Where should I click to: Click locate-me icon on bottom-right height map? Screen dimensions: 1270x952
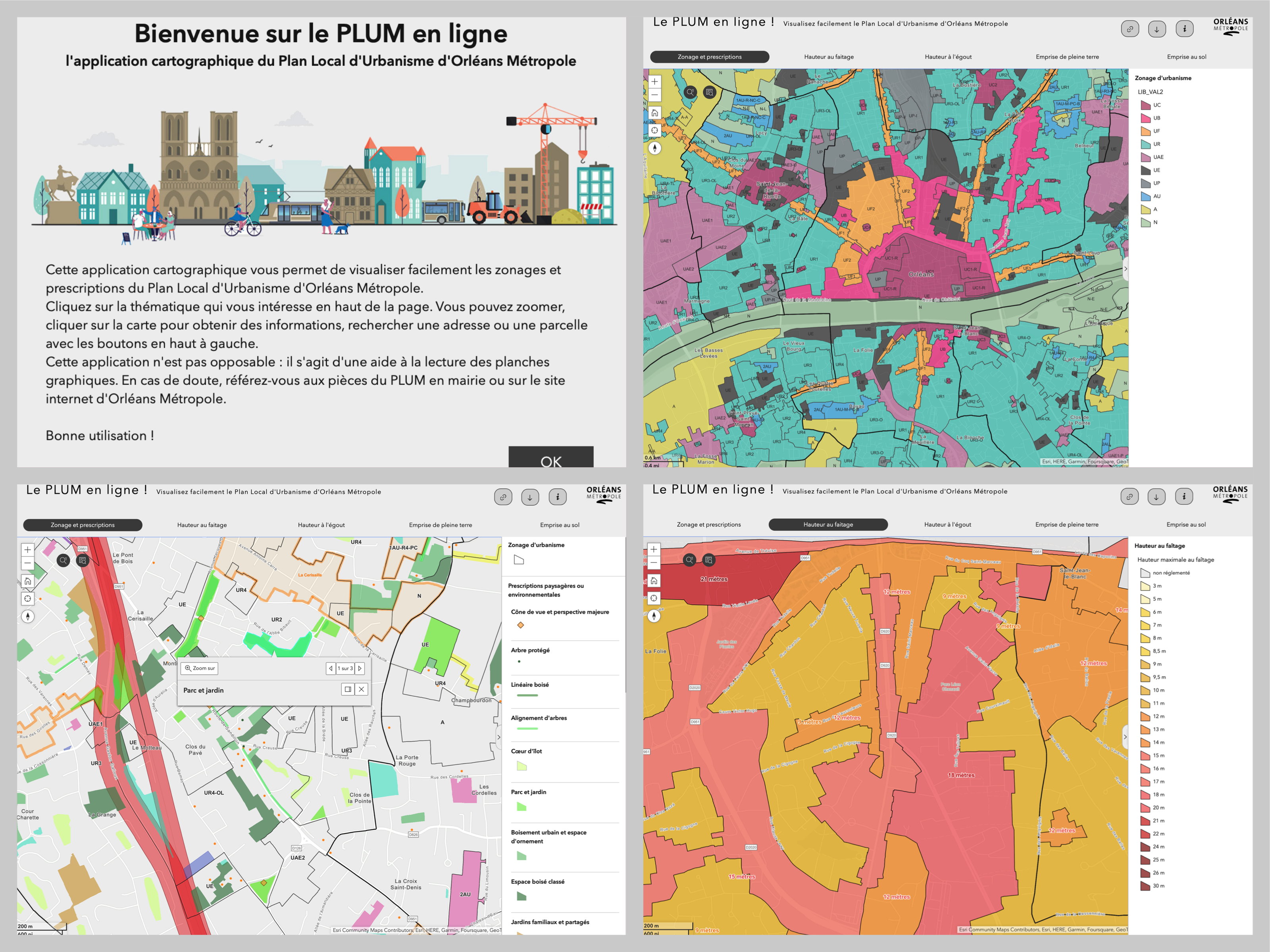654,598
